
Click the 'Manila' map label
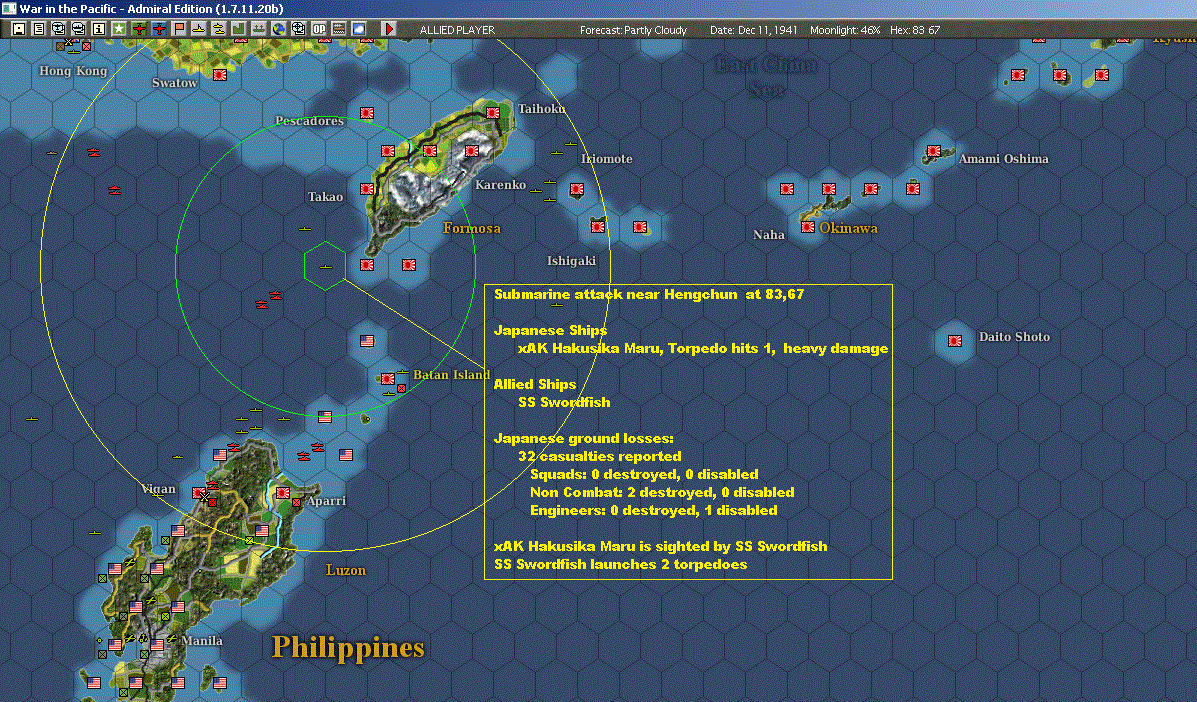[x=202, y=640]
